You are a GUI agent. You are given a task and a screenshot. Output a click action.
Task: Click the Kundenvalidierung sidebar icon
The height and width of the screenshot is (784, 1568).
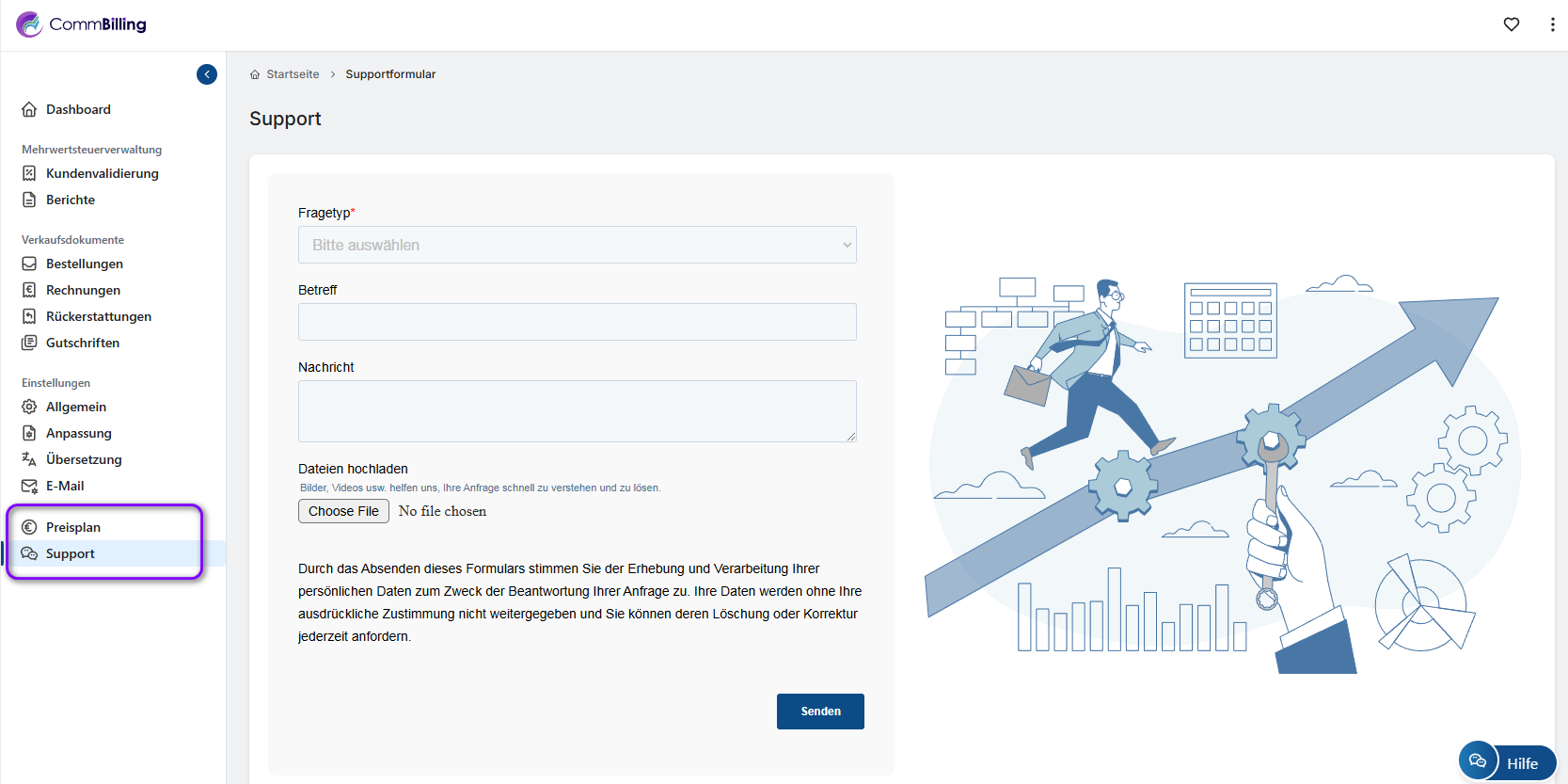29,173
